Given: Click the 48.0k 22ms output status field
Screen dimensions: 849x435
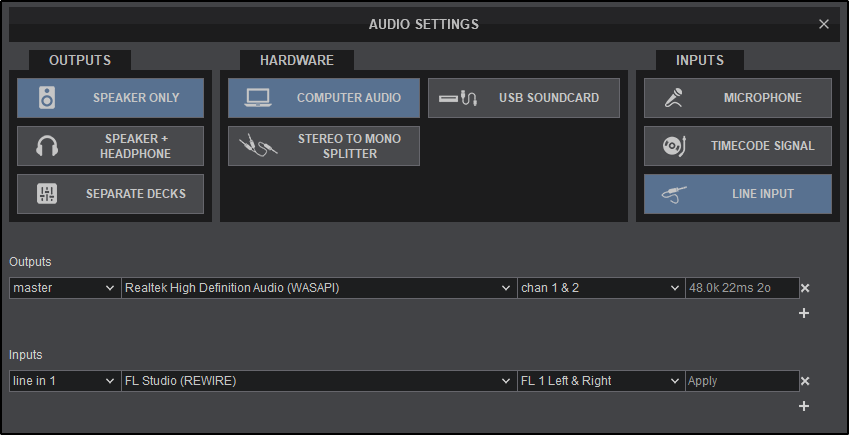Looking at the screenshot, I should pos(741,288).
